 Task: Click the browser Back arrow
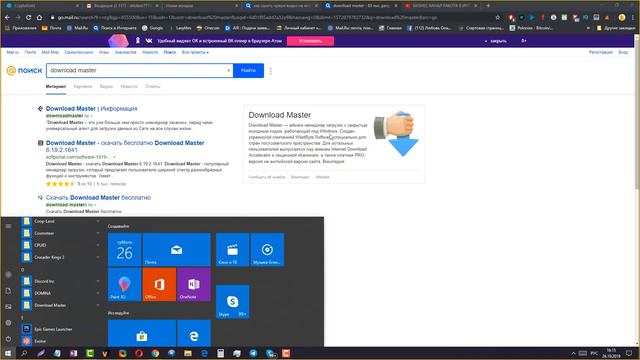pos(7,18)
